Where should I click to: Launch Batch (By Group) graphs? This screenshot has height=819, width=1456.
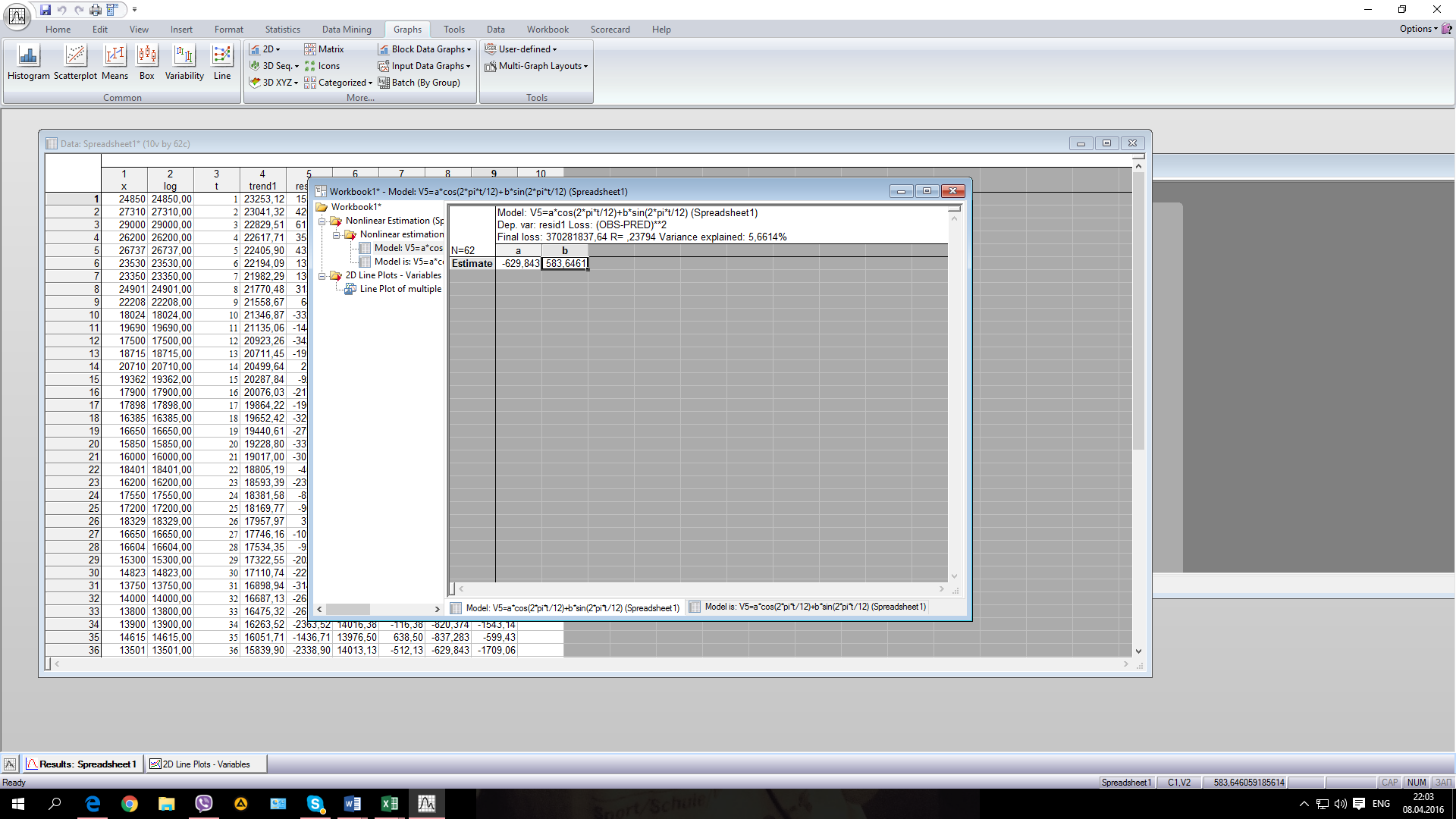coord(419,83)
